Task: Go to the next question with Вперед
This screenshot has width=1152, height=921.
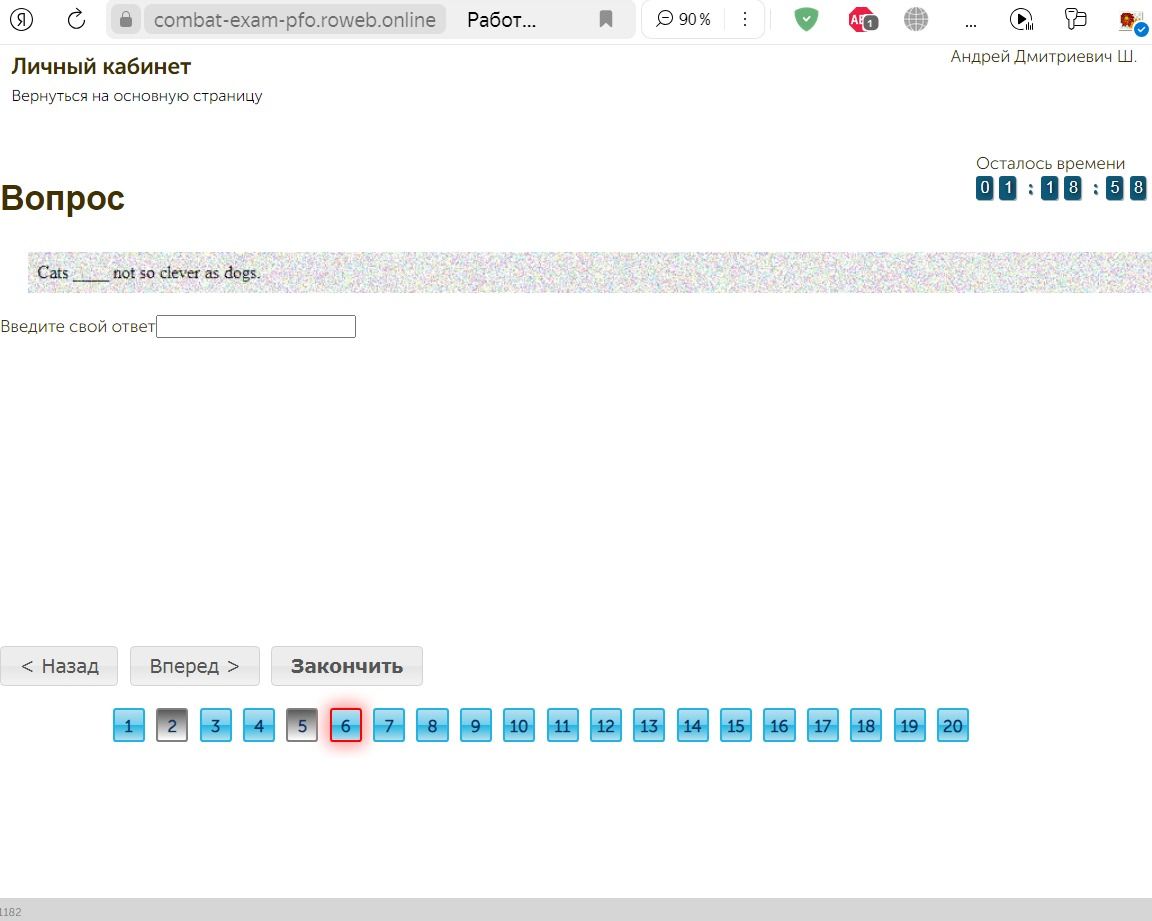Action: pyautogui.click(x=195, y=666)
